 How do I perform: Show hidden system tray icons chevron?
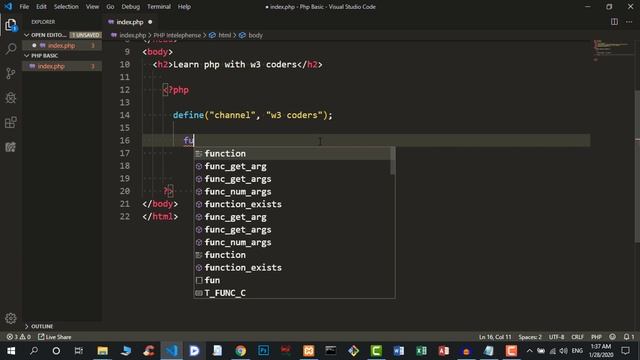pyautogui.click(x=529, y=351)
